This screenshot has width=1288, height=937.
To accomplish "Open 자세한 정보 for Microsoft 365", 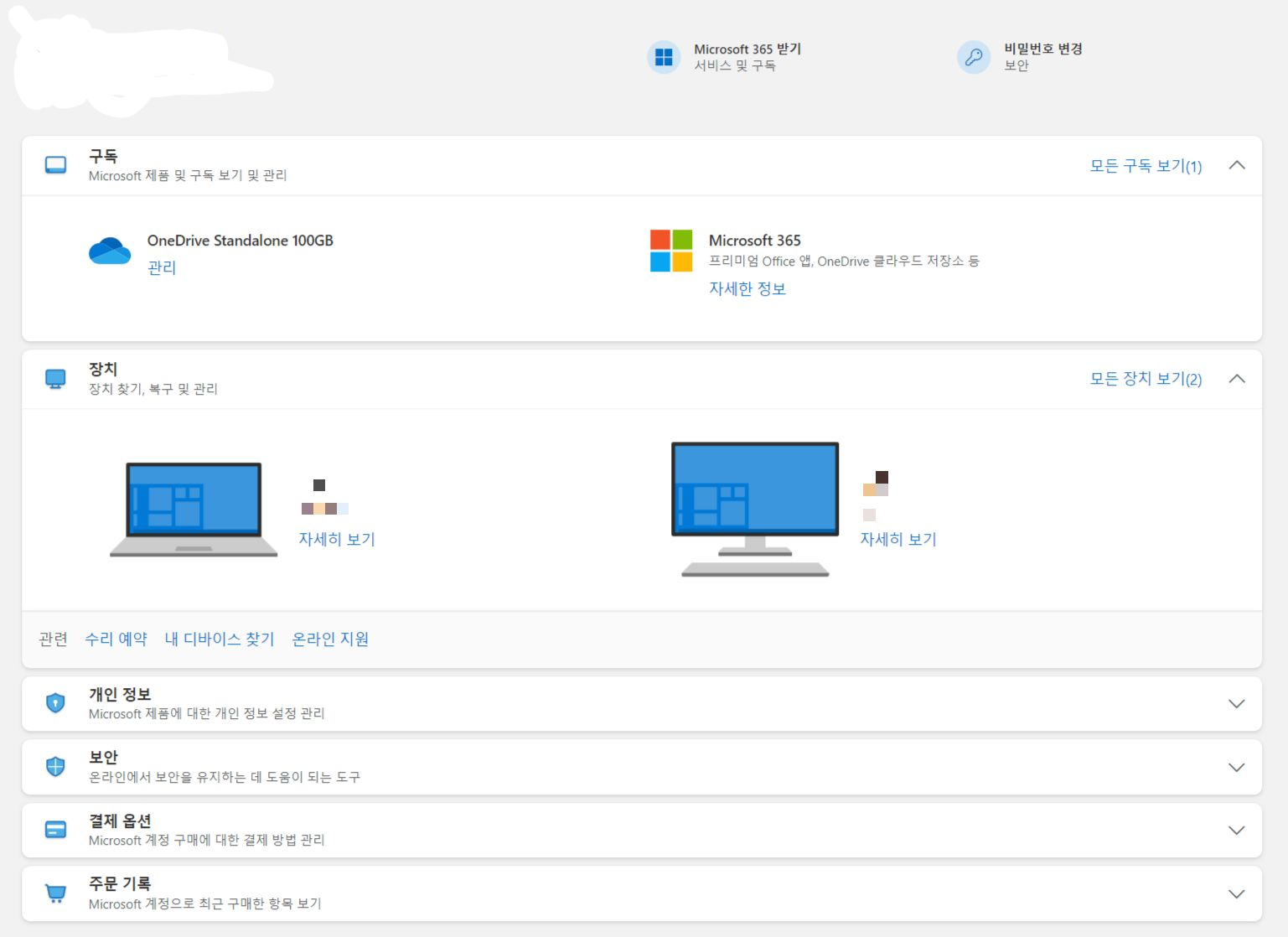I will click(x=747, y=288).
